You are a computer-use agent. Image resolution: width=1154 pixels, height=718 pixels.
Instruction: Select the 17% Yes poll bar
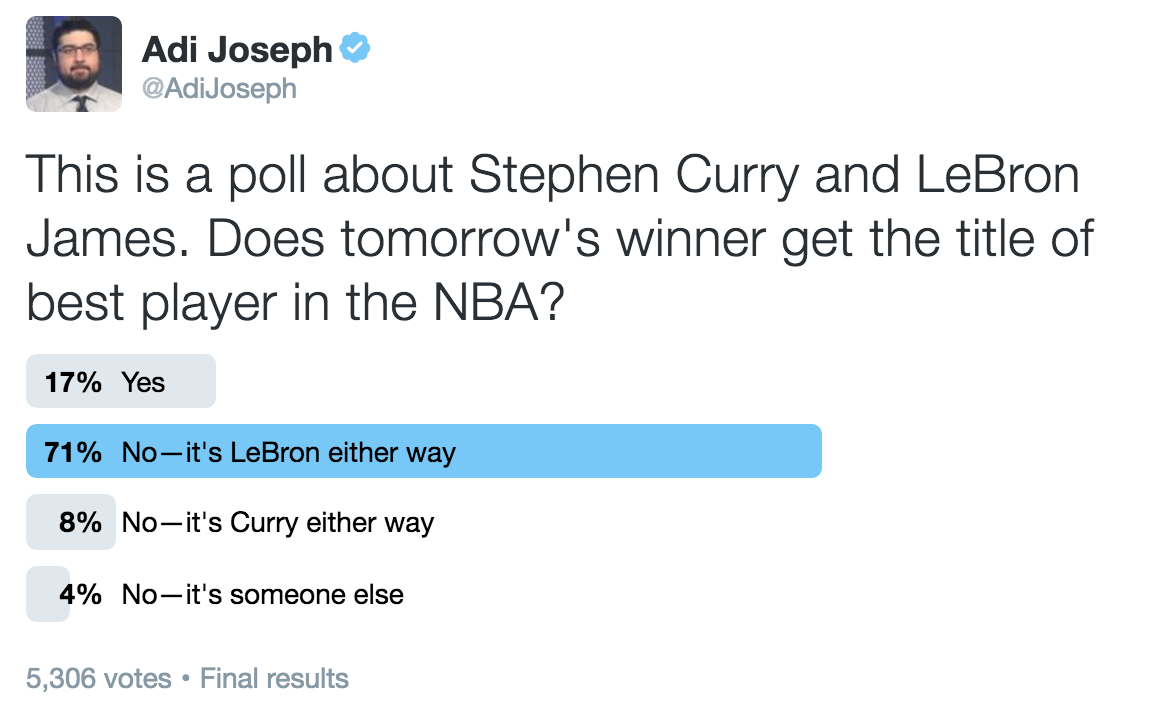(x=121, y=381)
